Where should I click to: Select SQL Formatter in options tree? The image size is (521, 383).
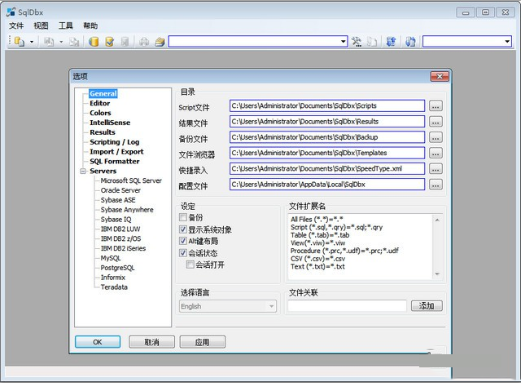[x=114, y=161]
